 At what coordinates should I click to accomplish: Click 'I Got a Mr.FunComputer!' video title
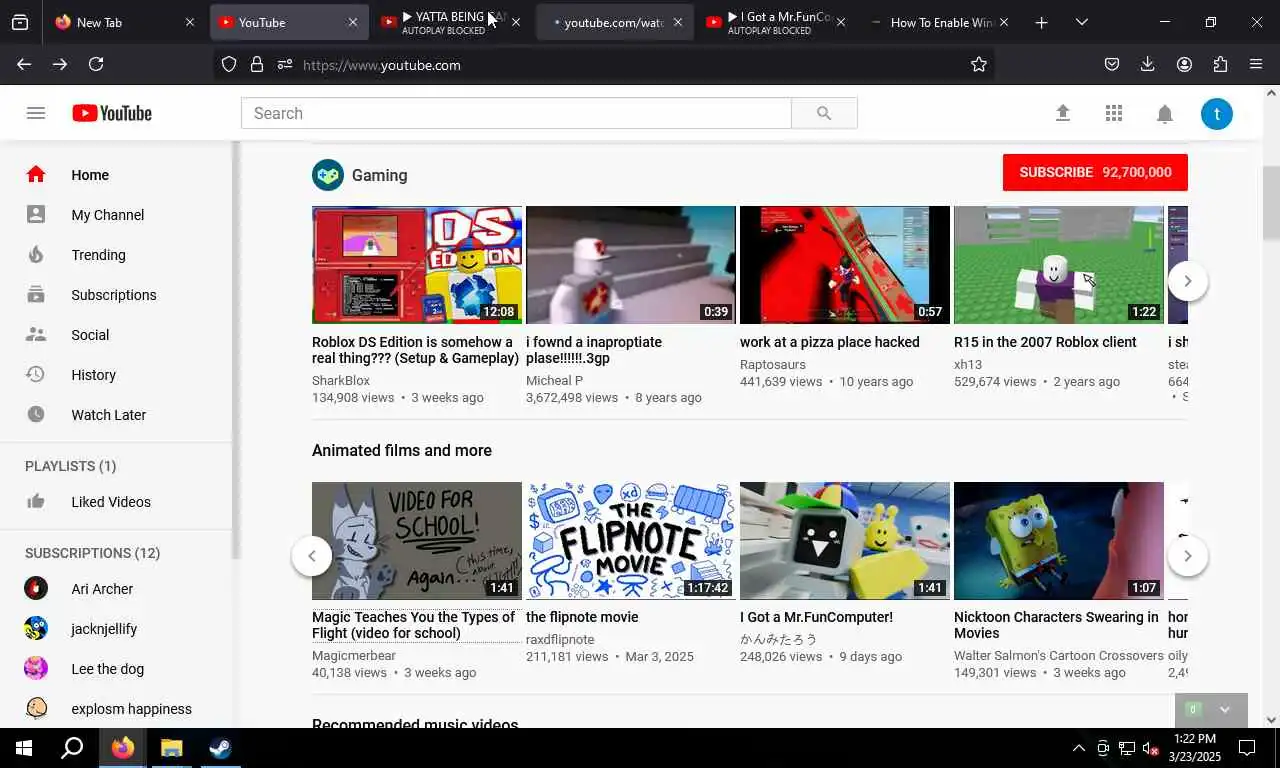(x=816, y=617)
